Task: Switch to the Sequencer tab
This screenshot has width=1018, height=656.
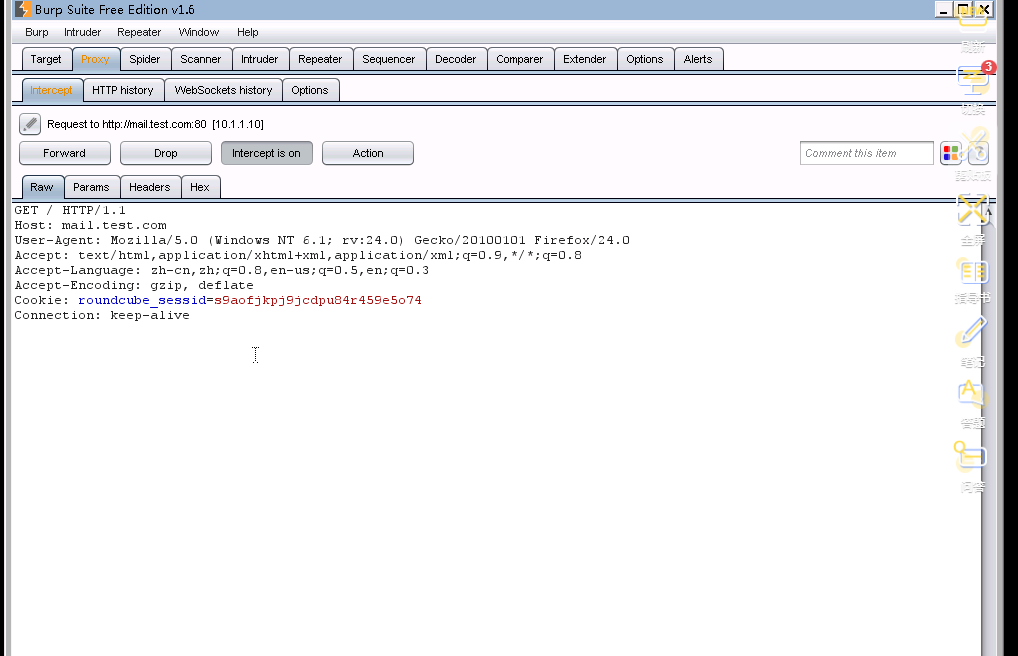Action: (x=389, y=59)
